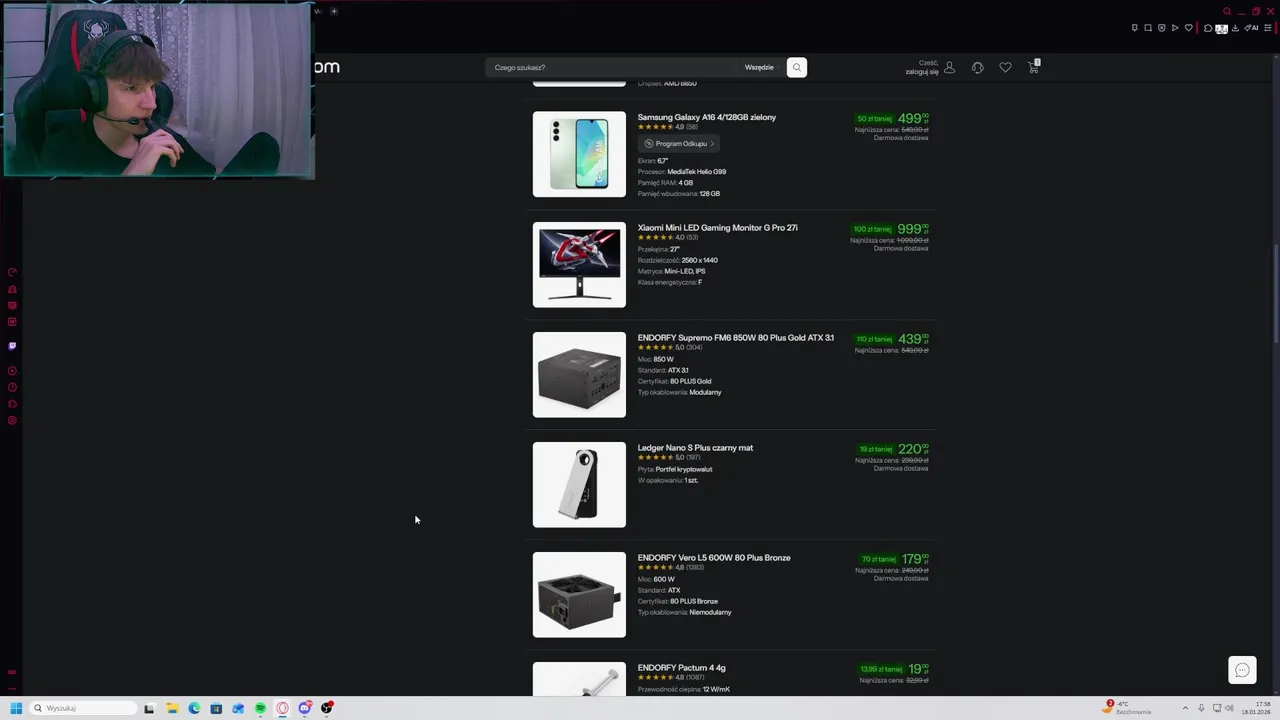This screenshot has width=1280, height=720.
Task: Click the pin icon in browser toolbar
Action: [x=1135, y=28]
